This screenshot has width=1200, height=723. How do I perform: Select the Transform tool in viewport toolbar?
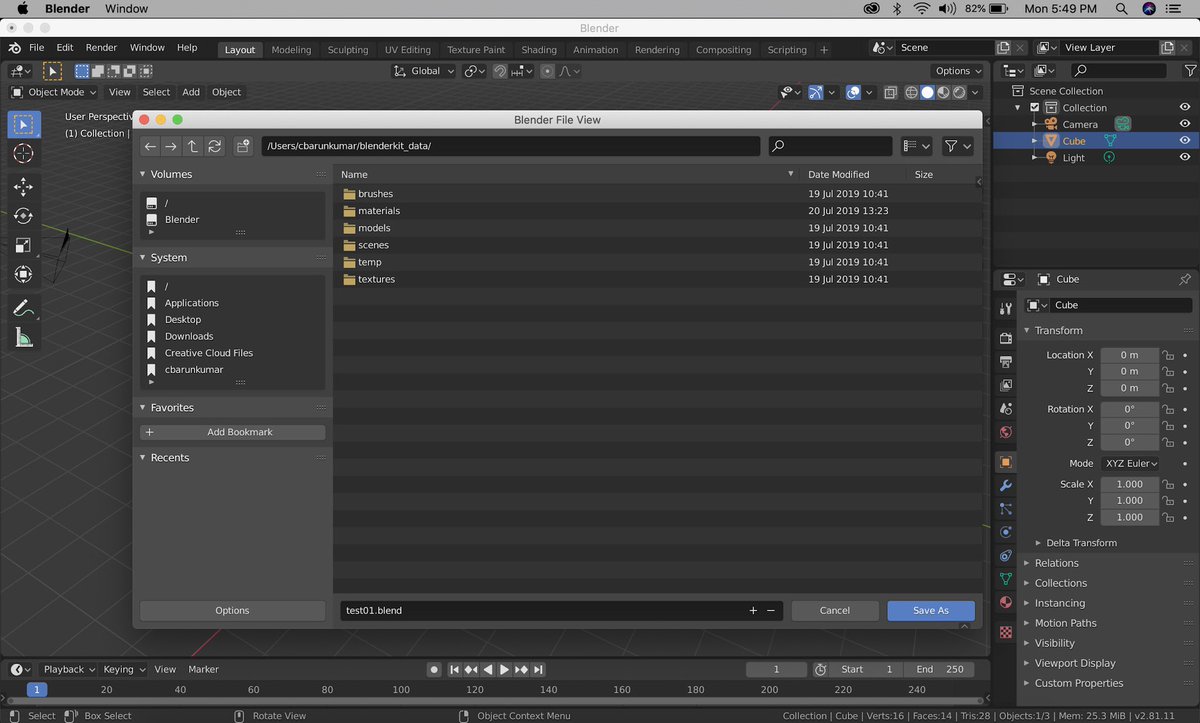[23, 274]
